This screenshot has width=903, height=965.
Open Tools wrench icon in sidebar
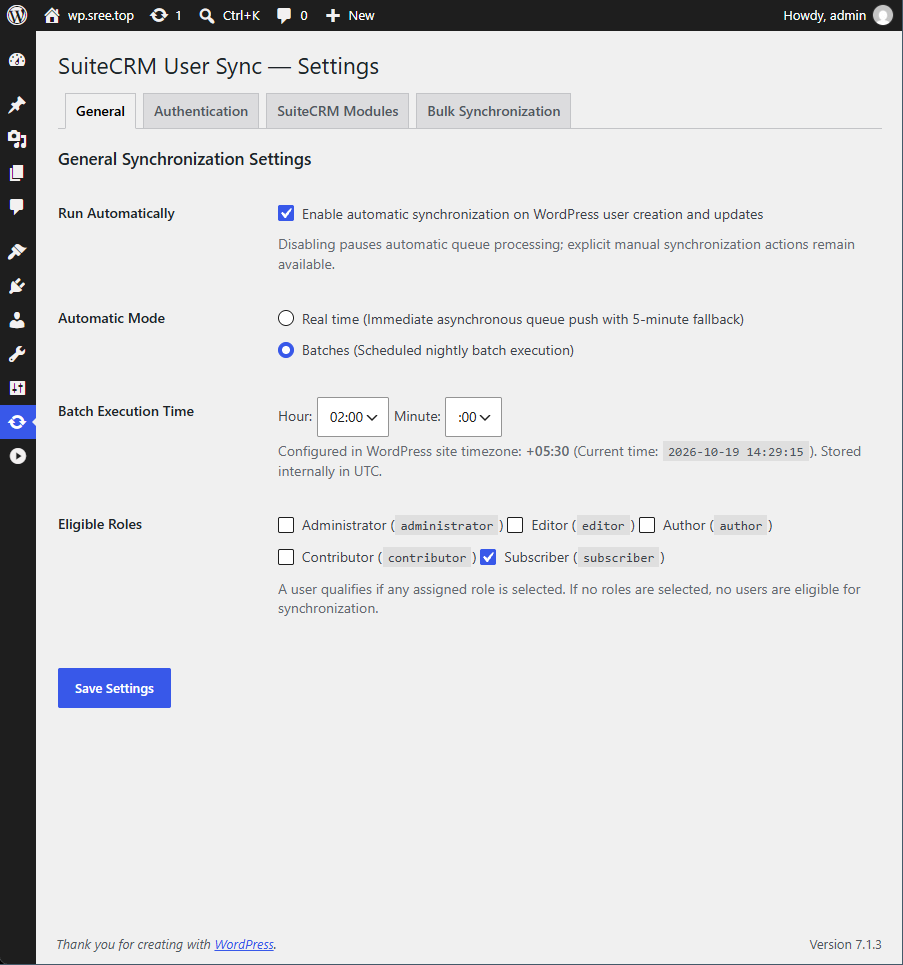17,354
